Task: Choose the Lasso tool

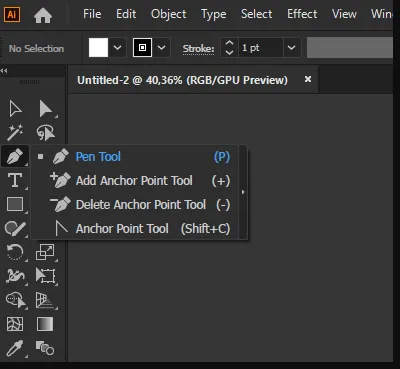Action: pyautogui.click(x=46, y=132)
